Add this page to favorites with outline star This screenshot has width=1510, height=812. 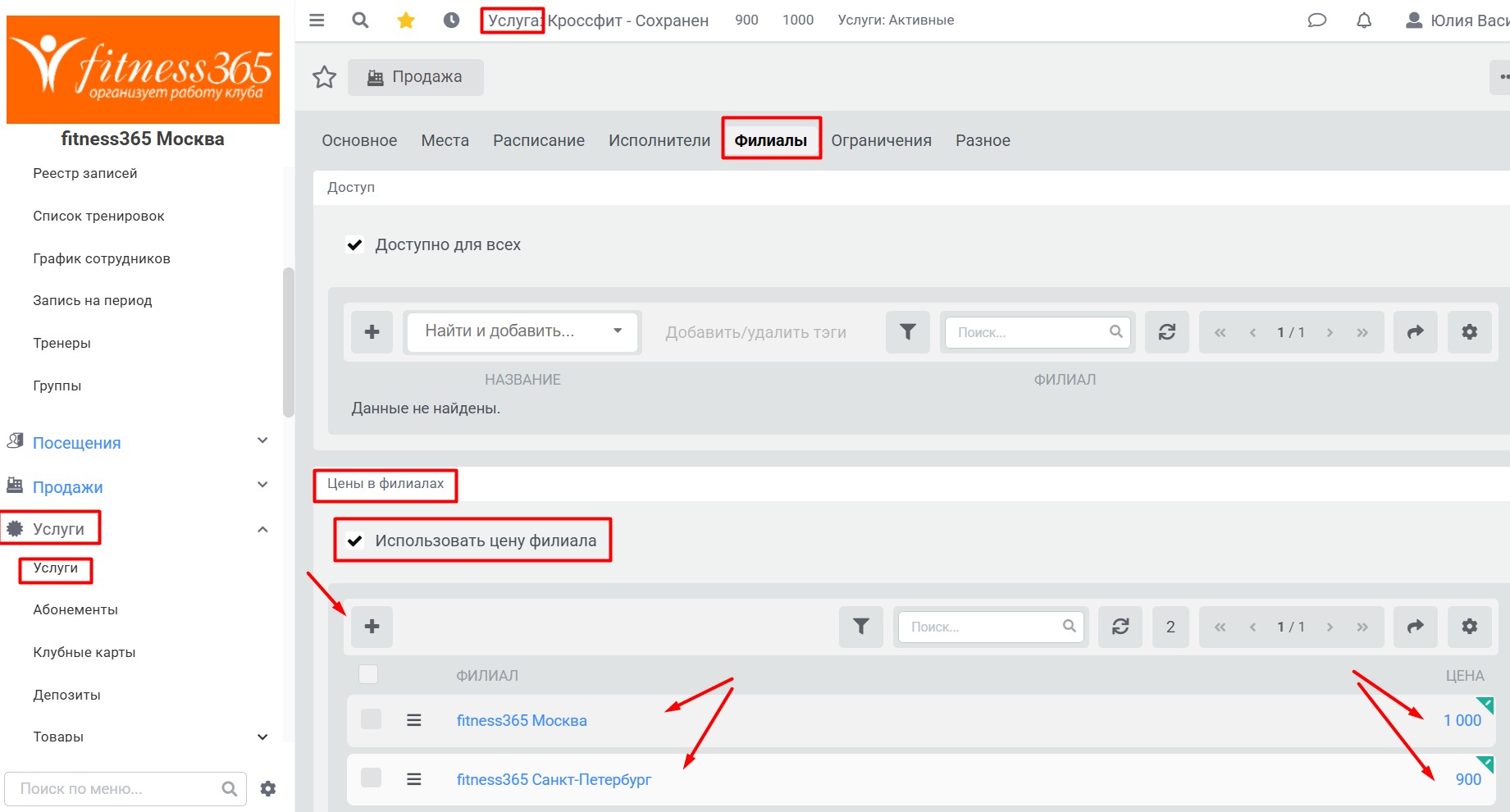pyautogui.click(x=325, y=77)
